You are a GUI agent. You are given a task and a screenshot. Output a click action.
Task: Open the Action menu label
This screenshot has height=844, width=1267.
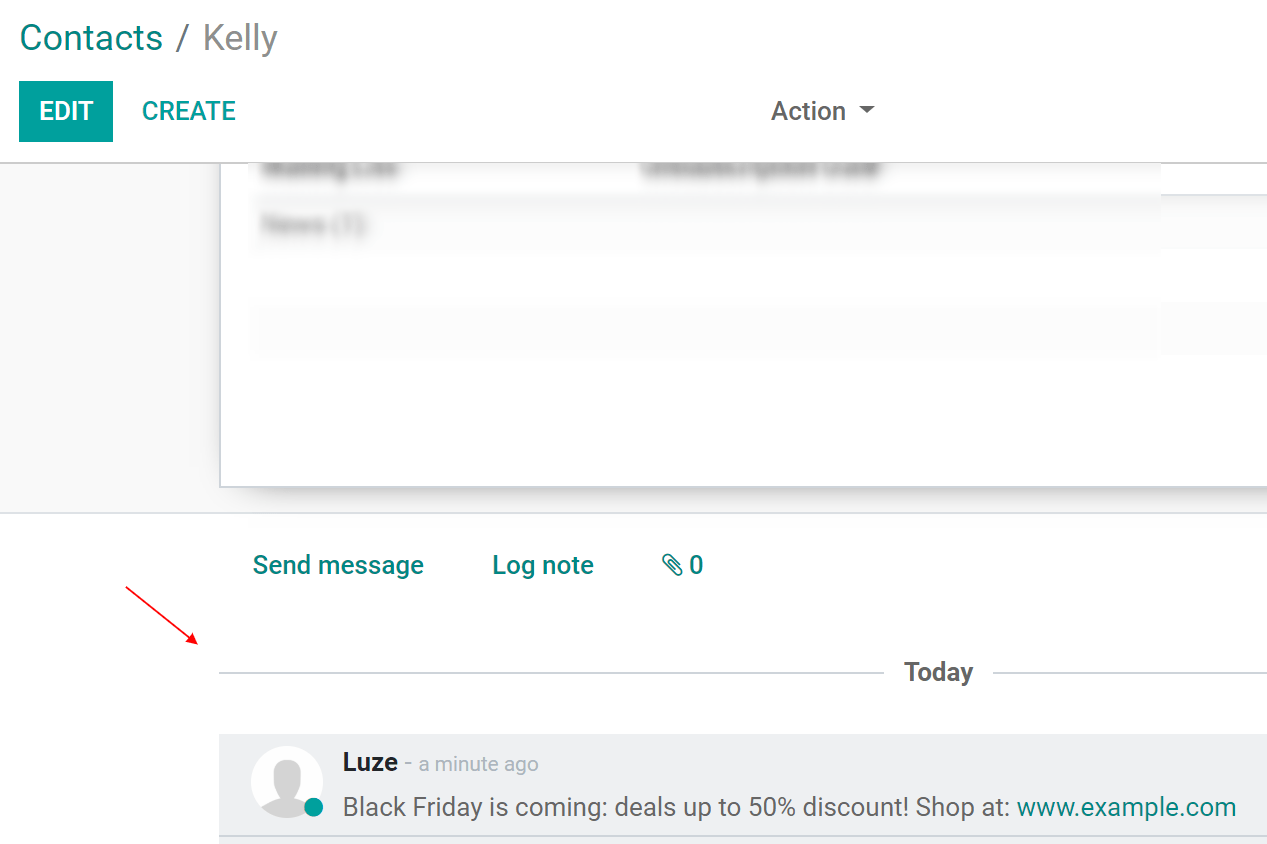pos(808,111)
